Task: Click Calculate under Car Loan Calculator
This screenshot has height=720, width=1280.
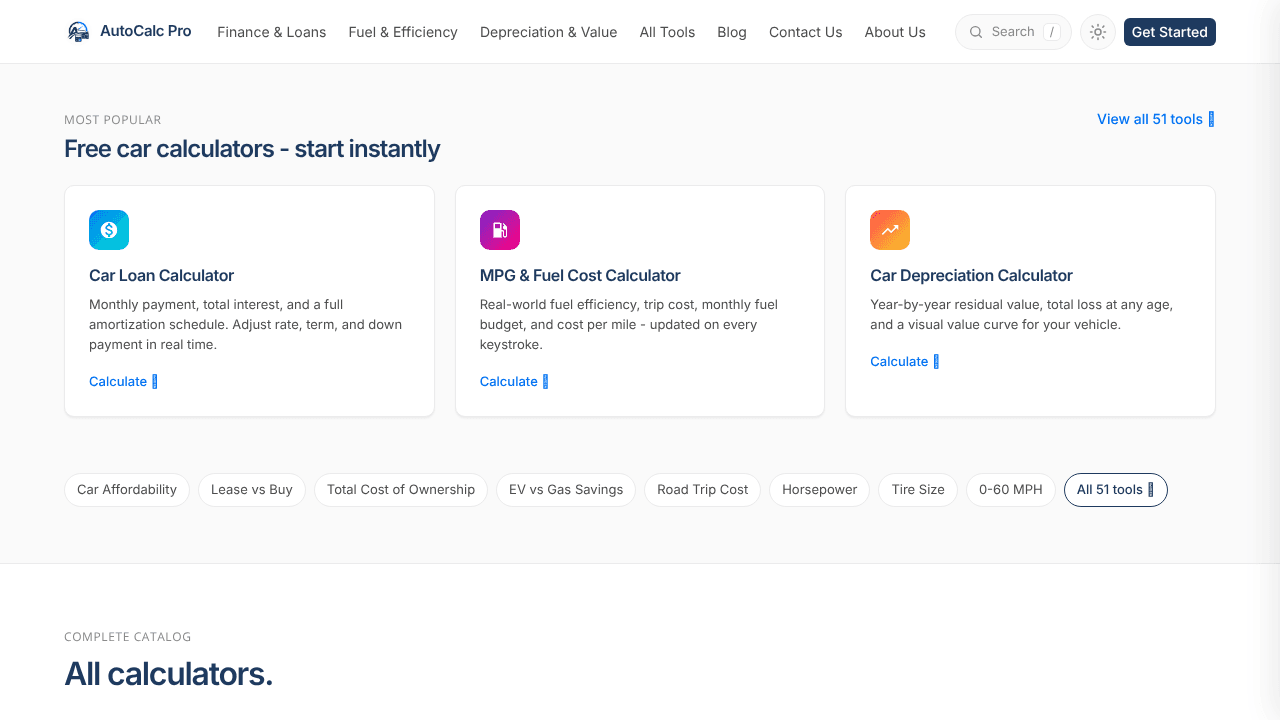Action: click(x=123, y=381)
